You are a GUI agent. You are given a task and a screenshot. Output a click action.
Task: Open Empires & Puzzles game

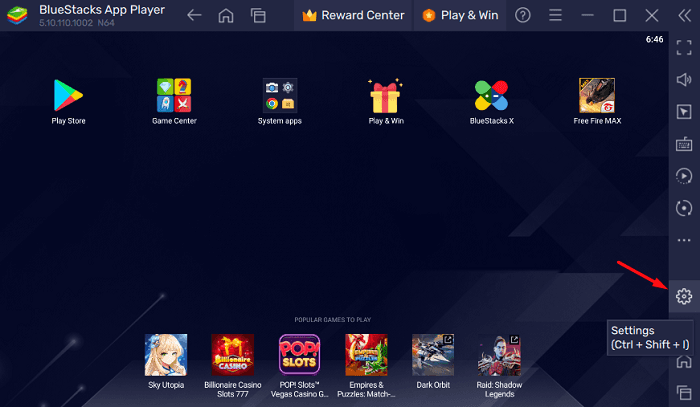tap(366, 355)
